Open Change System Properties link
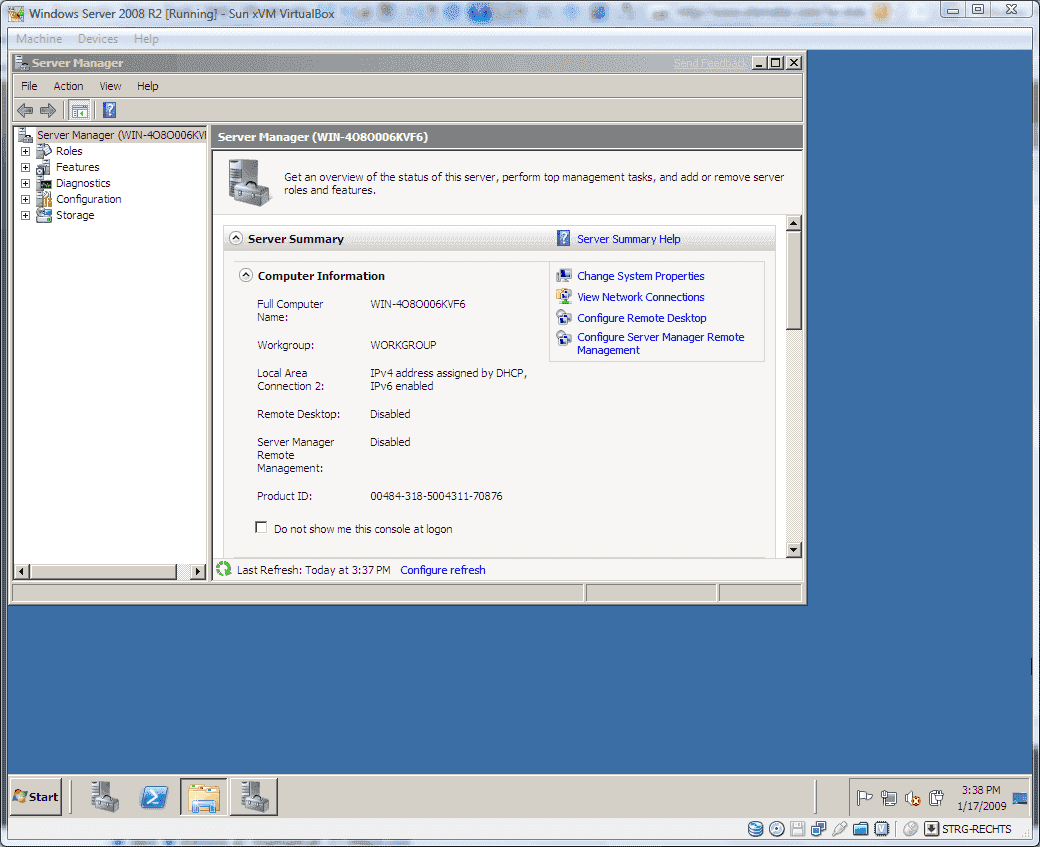The height and width of the screenshot is (847, 1040). coord(641,276)
